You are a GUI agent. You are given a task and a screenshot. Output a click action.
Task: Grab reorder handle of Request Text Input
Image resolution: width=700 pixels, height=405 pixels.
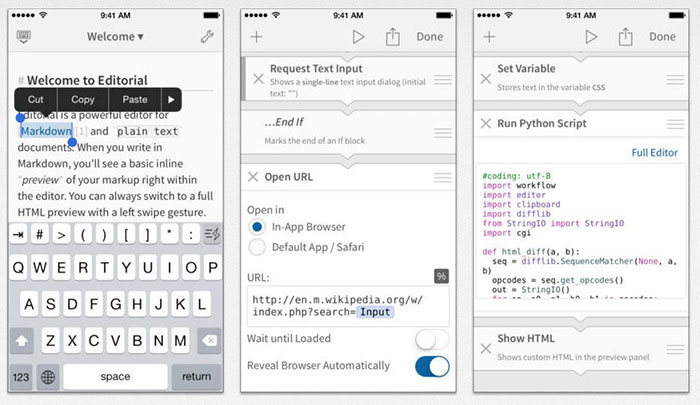tap(442, 79)
